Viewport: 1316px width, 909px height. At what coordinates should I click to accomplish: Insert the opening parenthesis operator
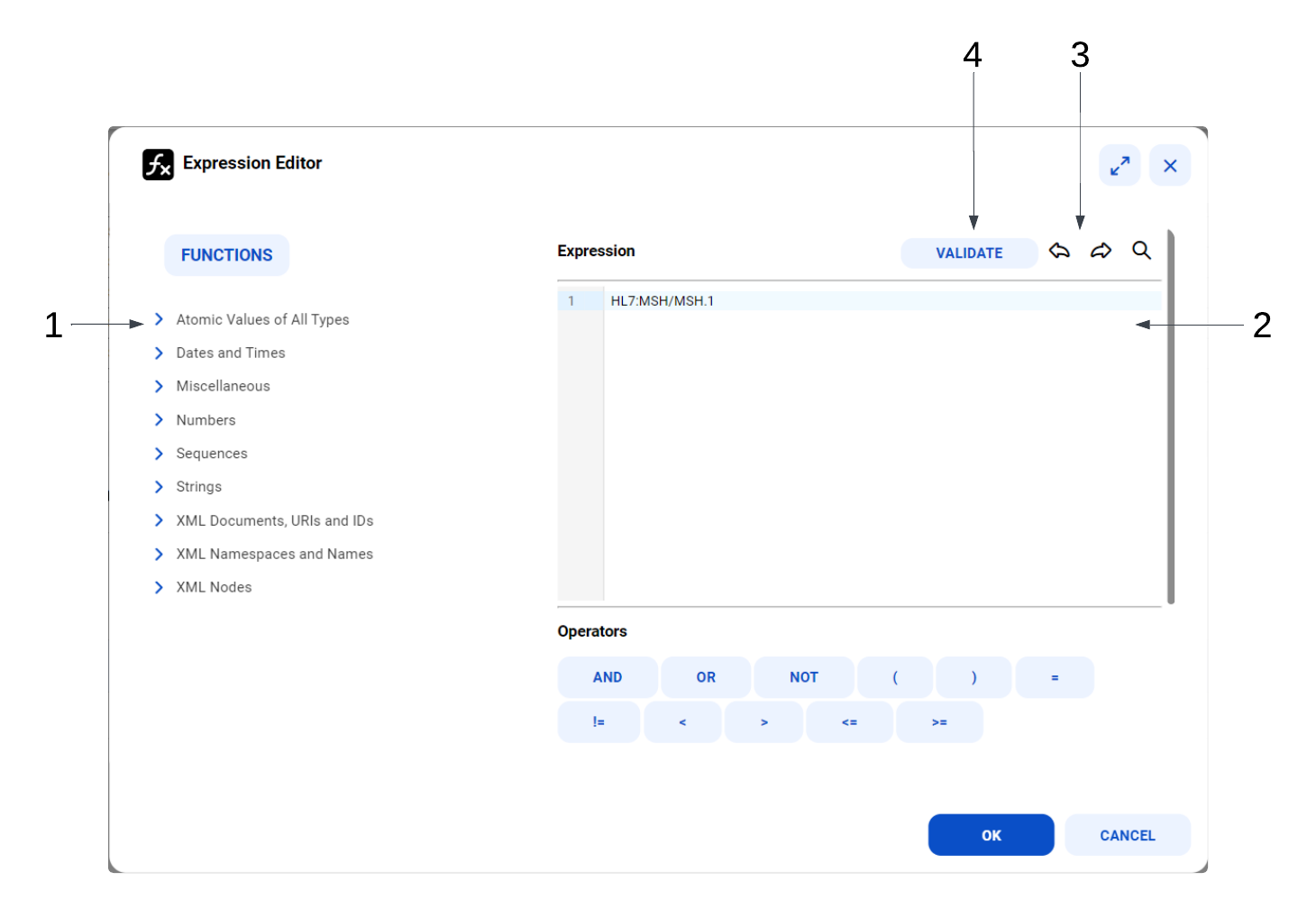(x=895, y=677)
